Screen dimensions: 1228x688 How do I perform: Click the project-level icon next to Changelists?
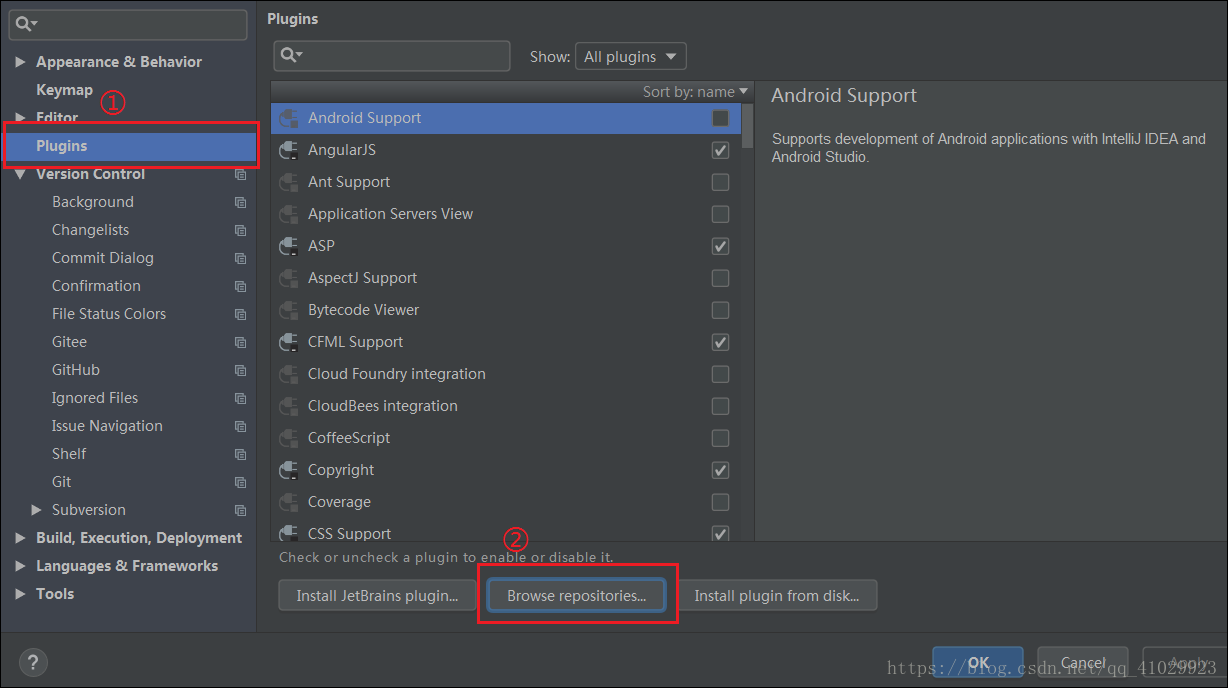pyautogui.click(x=240, y=230)
